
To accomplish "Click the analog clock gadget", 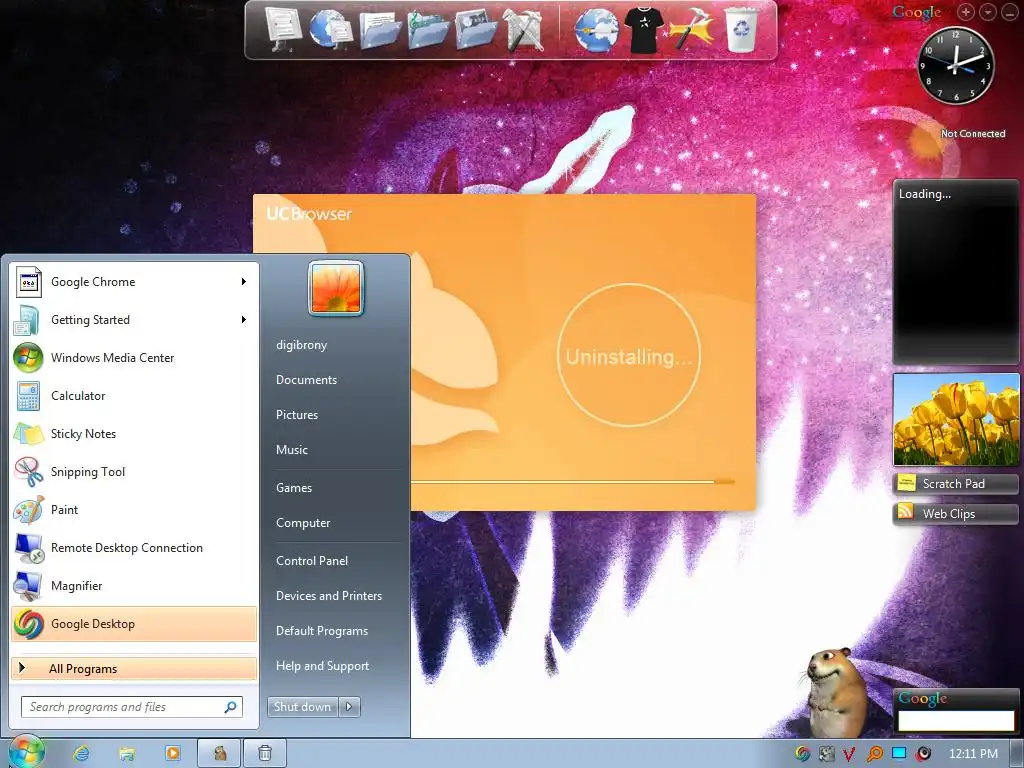I will [x=955, y=65].
